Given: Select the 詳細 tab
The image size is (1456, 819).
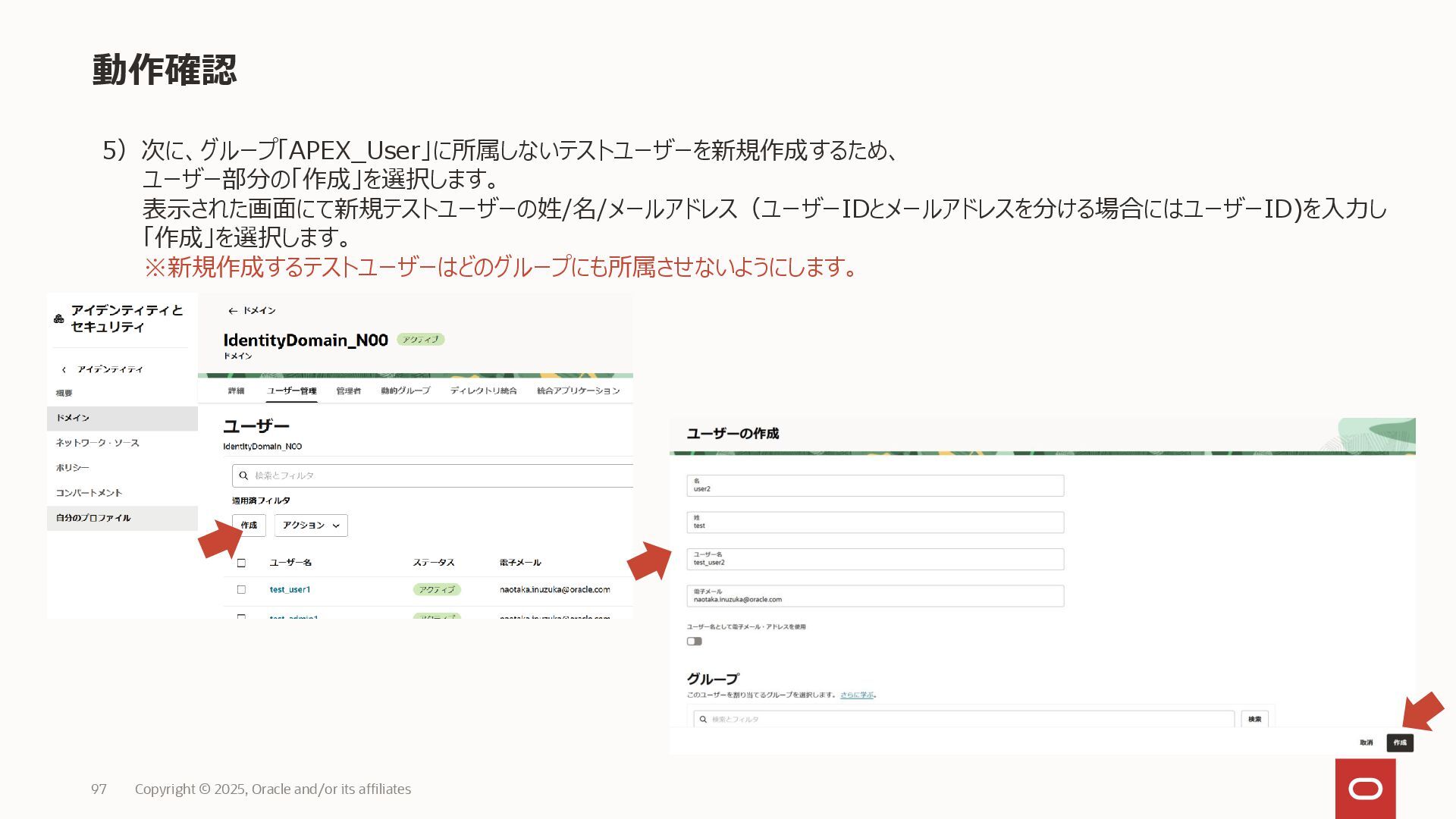Looking at the screenshot, I should (x=236, y=391).
